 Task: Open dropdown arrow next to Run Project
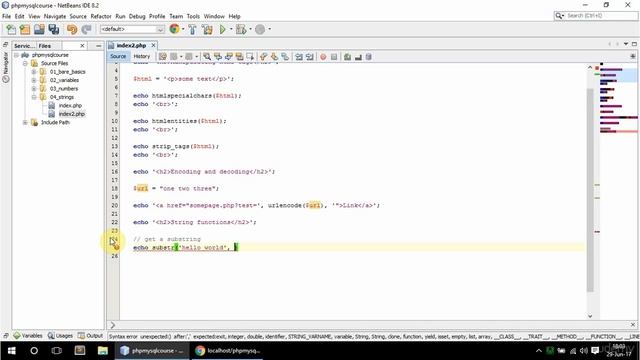click(231, 29)
